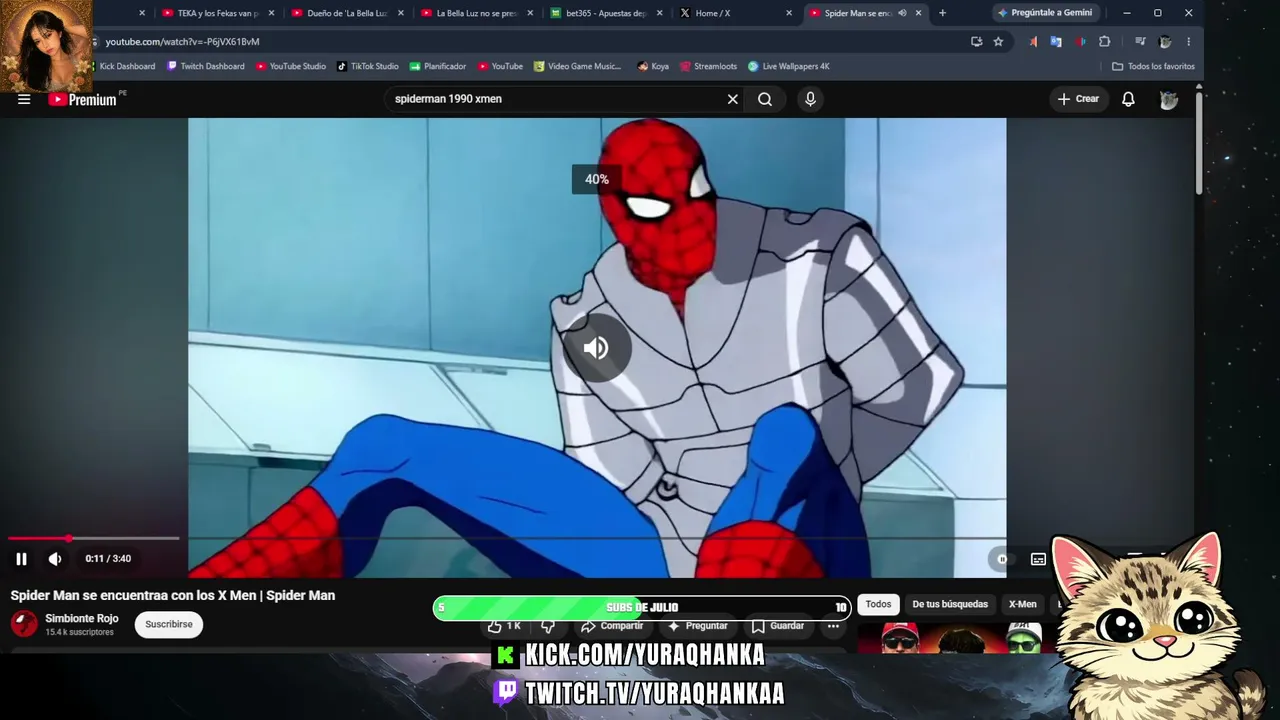
Task: Open the Streamloots bookmark
Action: point(708,66)
